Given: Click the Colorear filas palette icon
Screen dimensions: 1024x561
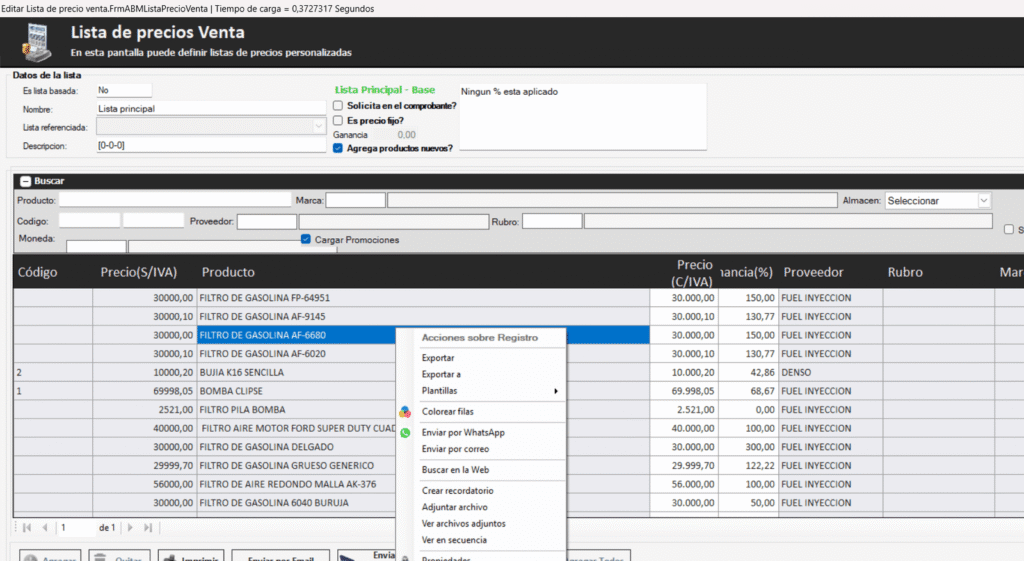Looking at the screenshot, I should pyautogui.click(x=405, y=412).
